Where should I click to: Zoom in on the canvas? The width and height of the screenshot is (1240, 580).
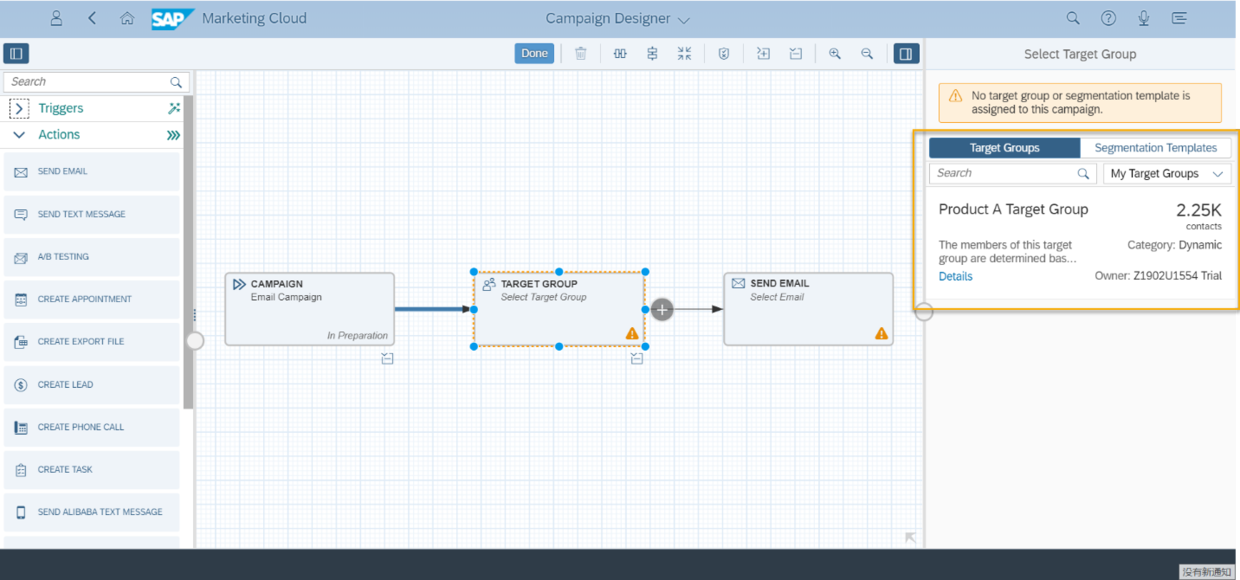(x=835, y=53)
